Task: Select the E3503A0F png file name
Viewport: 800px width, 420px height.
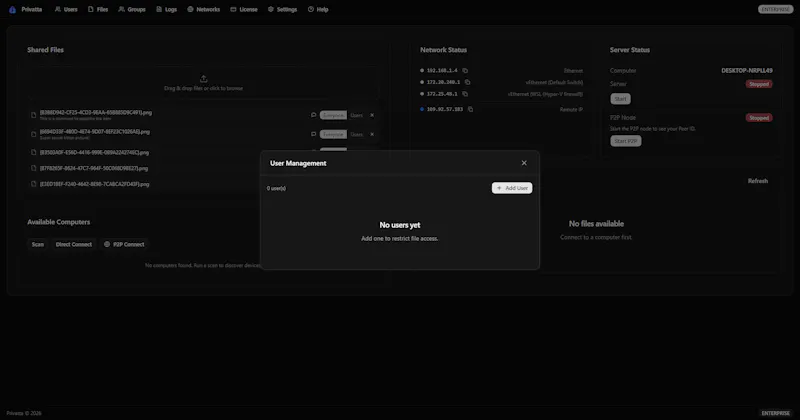Action: (94, 153)
